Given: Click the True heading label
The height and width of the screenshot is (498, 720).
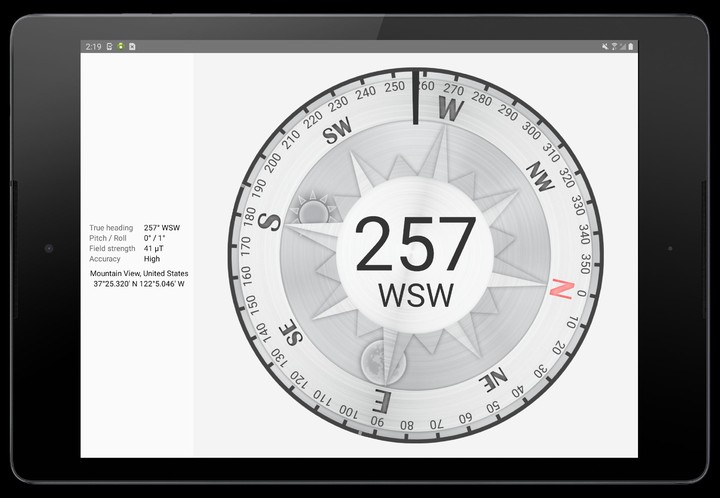Looking at the screenshot, I should coord(111,228).
